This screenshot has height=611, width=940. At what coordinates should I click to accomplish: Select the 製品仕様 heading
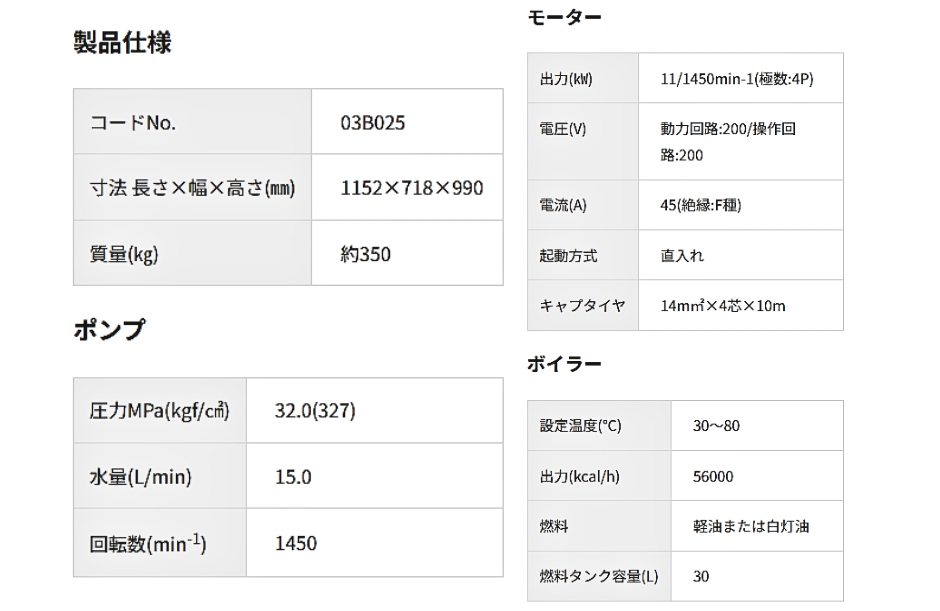(122, 43)
